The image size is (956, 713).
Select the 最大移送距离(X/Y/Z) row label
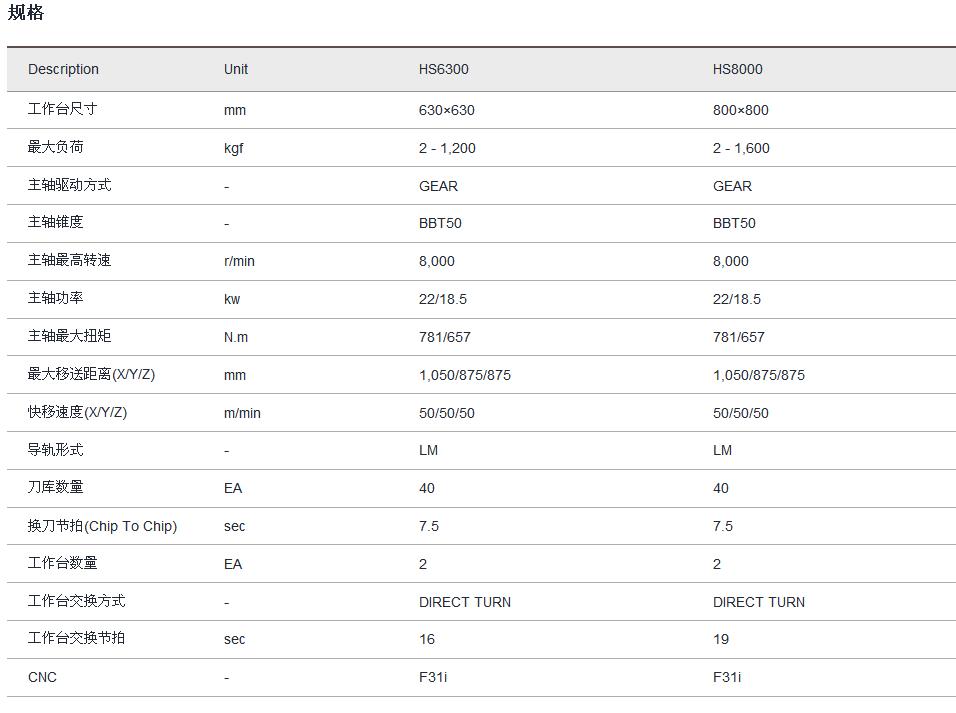[91, 374]
